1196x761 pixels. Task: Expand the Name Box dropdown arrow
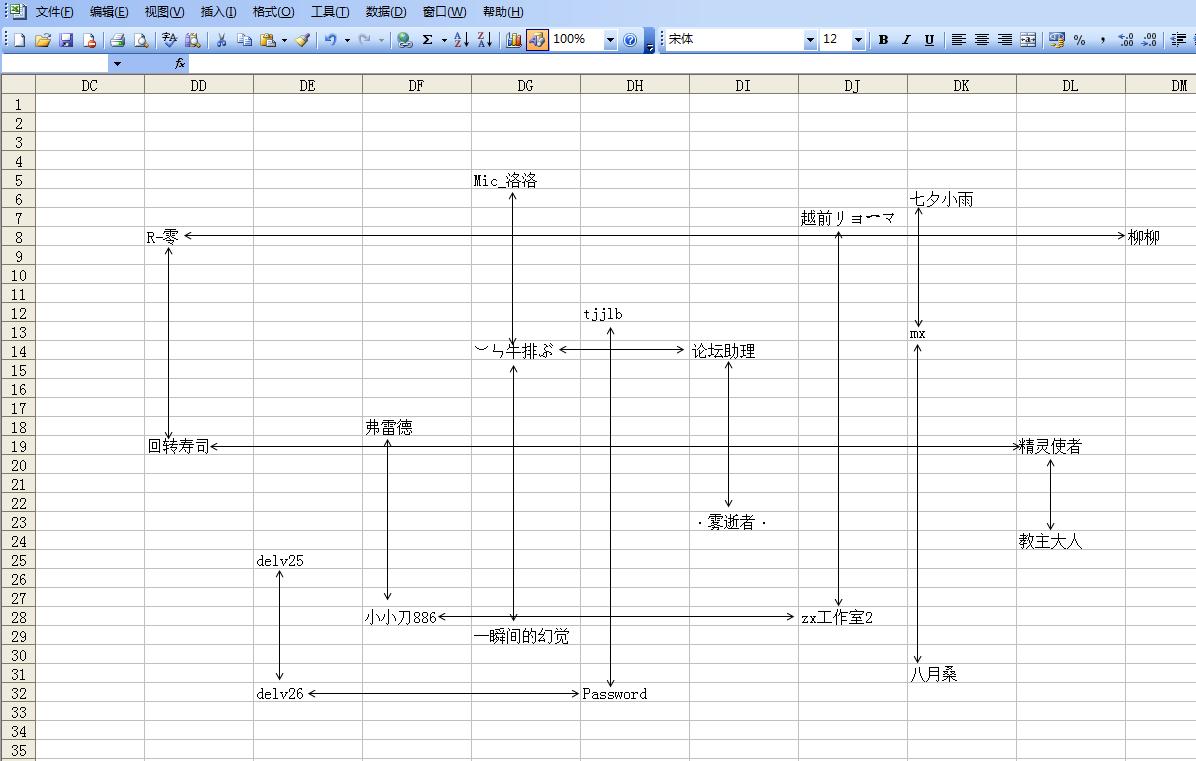(117, 63)
